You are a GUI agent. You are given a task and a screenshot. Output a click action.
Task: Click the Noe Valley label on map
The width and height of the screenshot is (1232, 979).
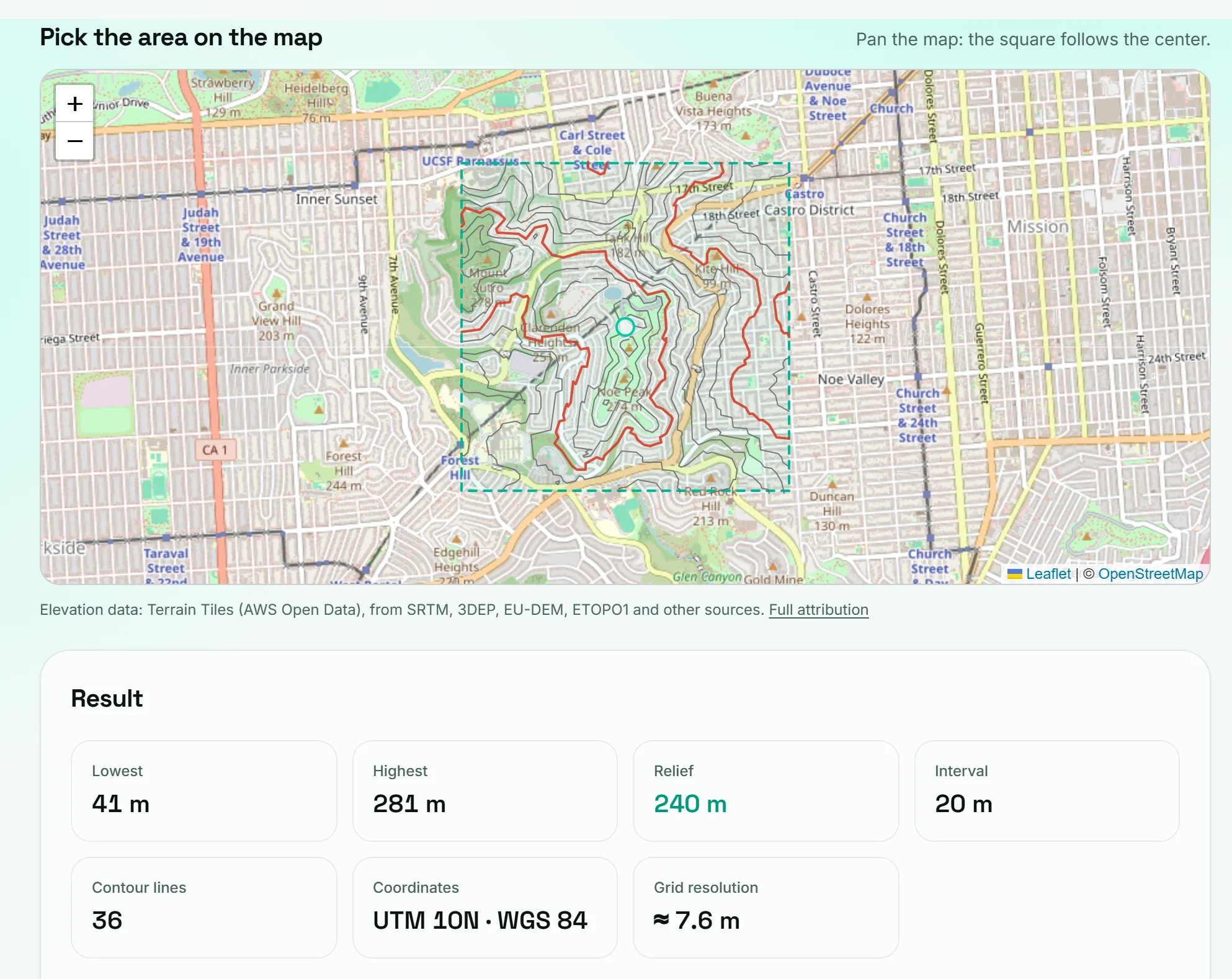click(850, 379)
